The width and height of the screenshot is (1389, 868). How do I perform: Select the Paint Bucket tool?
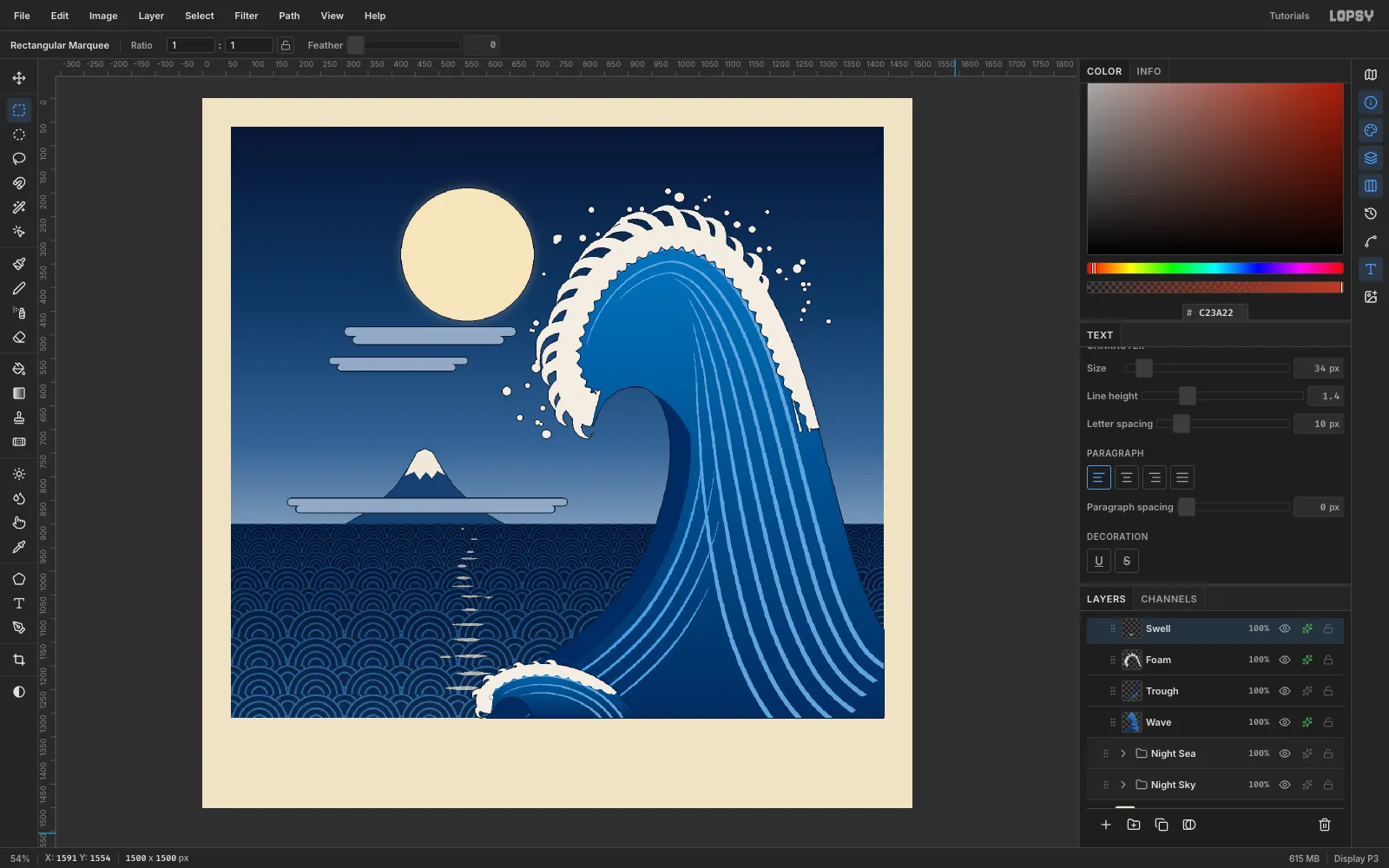[x=19, y=369]
